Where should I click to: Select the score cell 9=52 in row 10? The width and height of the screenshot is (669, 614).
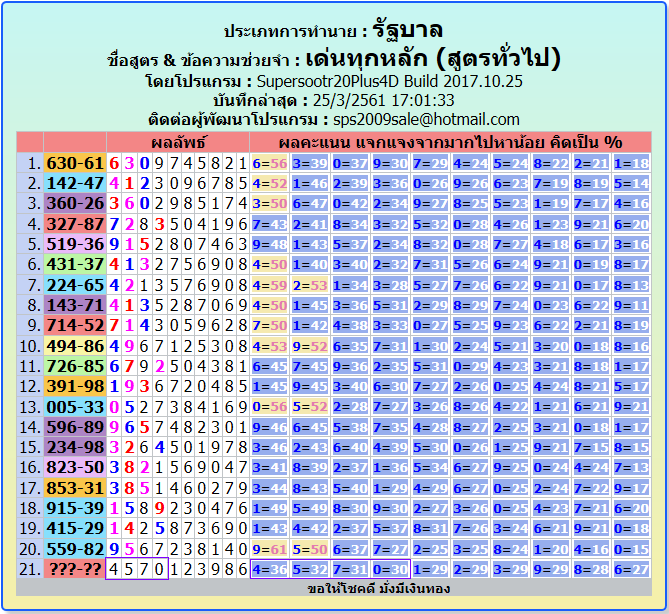(310, 346)
